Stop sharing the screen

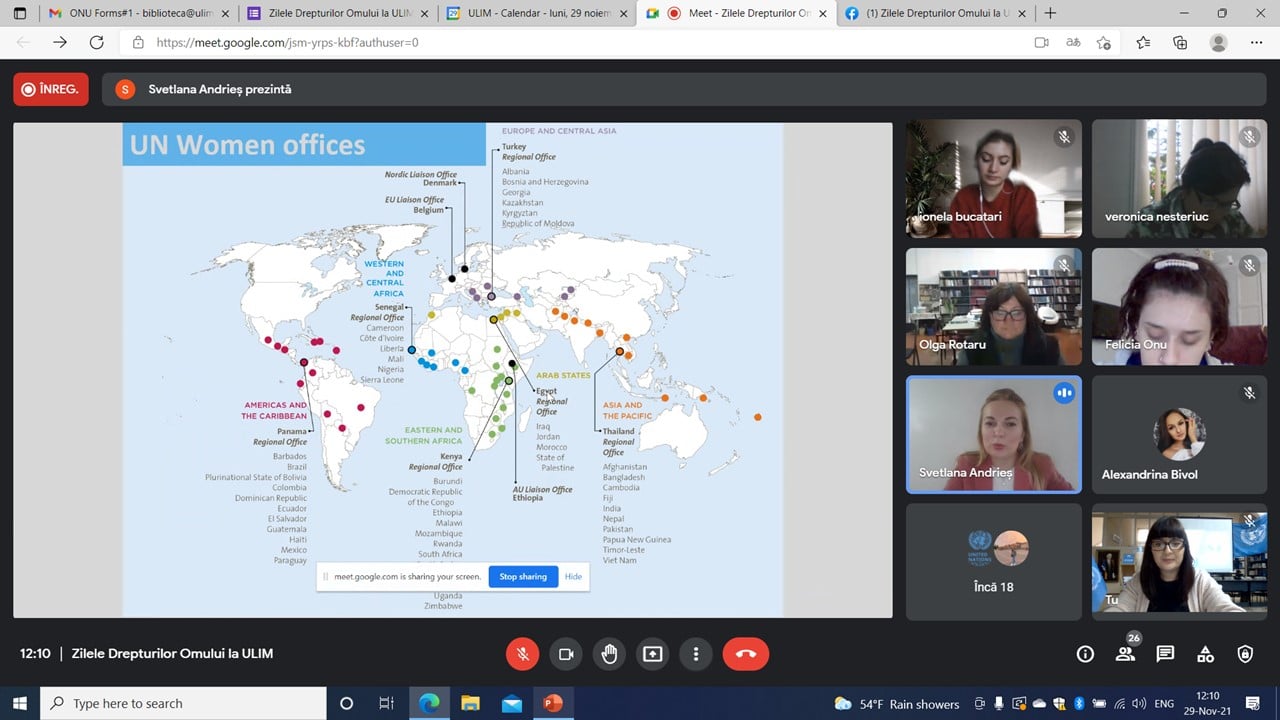(x=523, y=576)
